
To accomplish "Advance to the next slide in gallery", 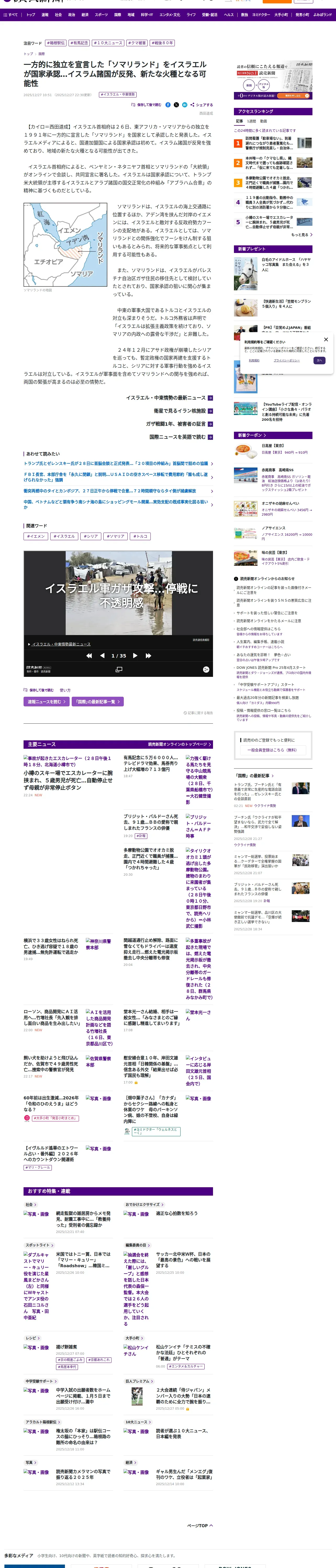I will [135, 656].
